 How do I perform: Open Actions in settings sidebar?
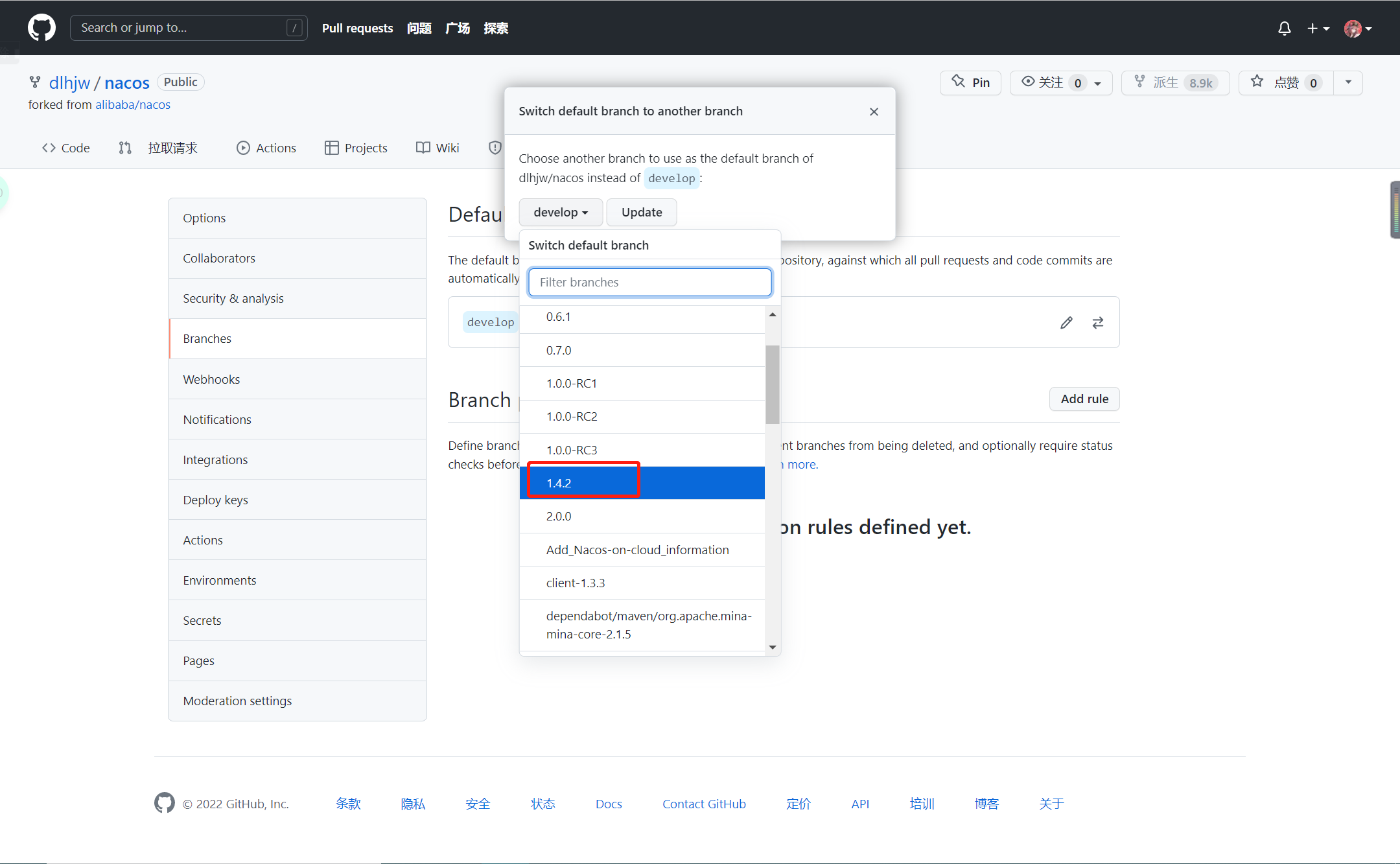[297, 540]
